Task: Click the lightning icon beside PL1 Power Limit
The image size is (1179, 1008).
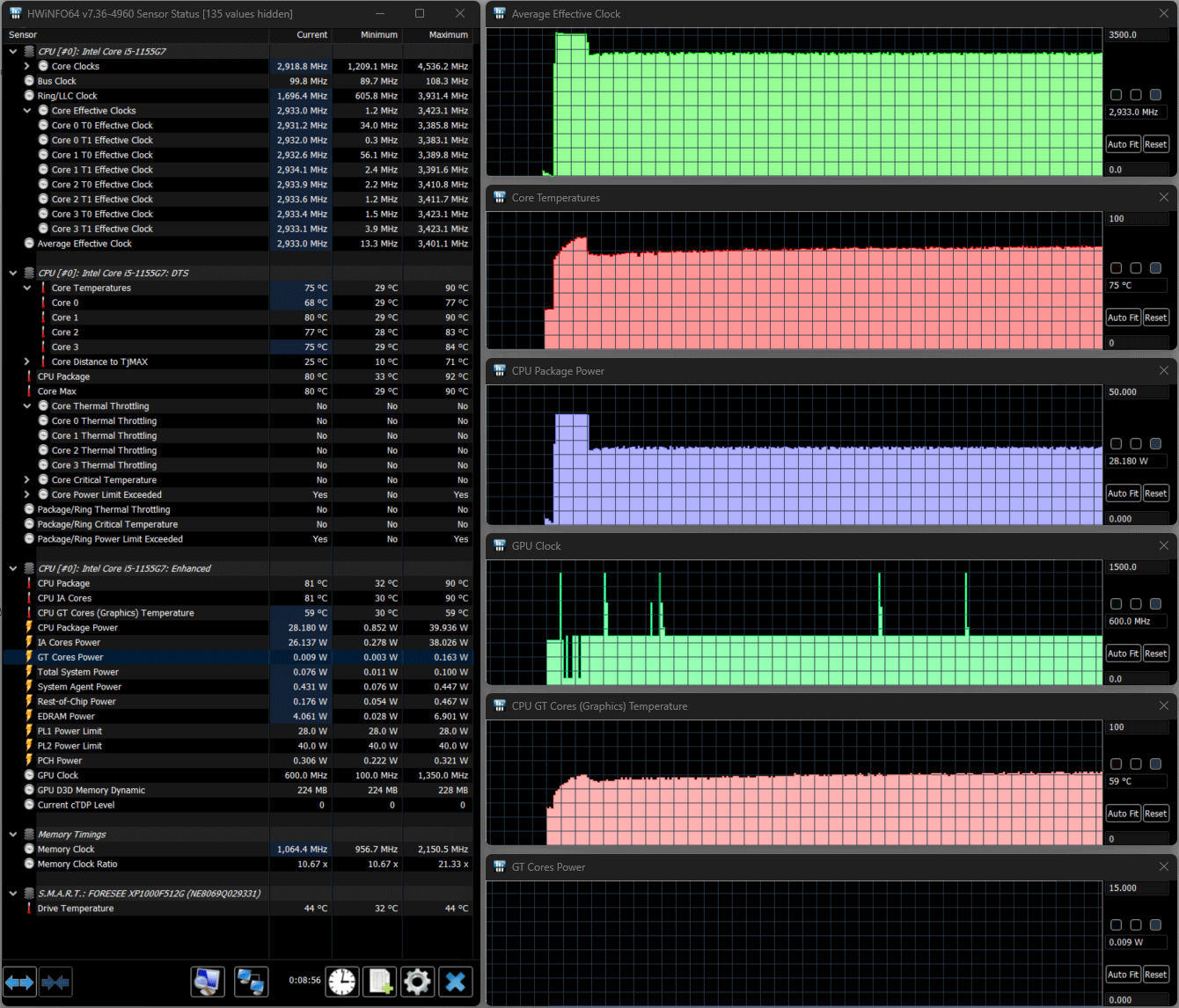Action: click(29, 731)
